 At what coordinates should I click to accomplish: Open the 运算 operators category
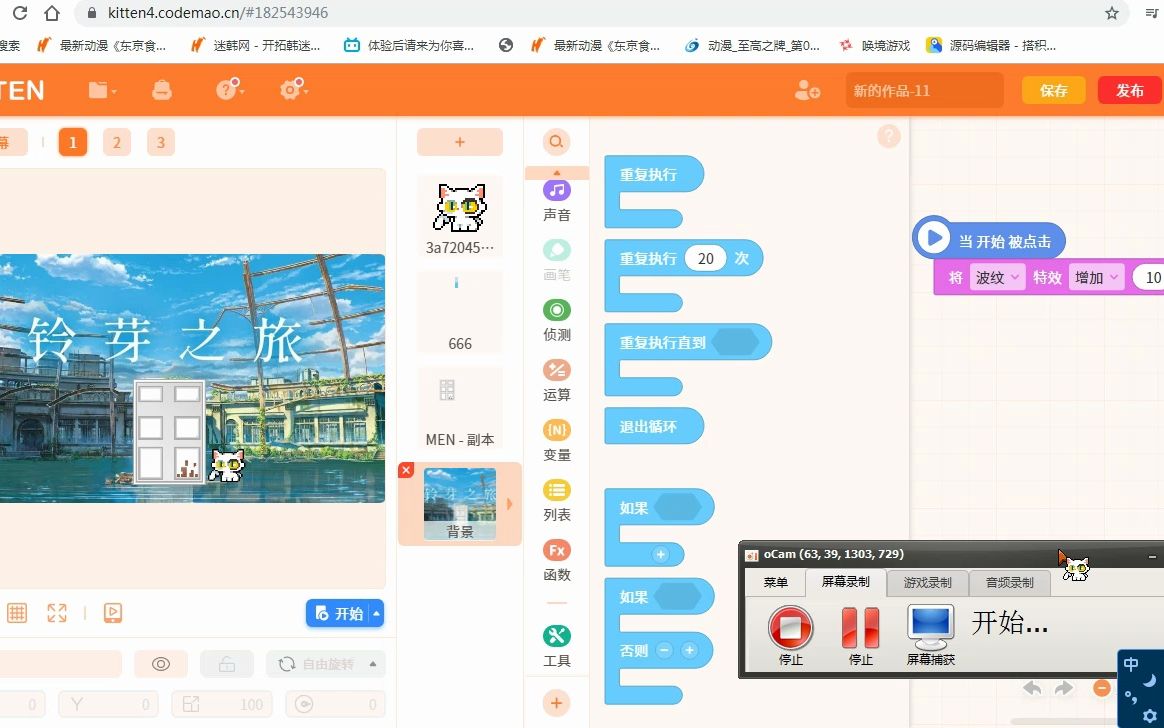[x=556, y=380]
